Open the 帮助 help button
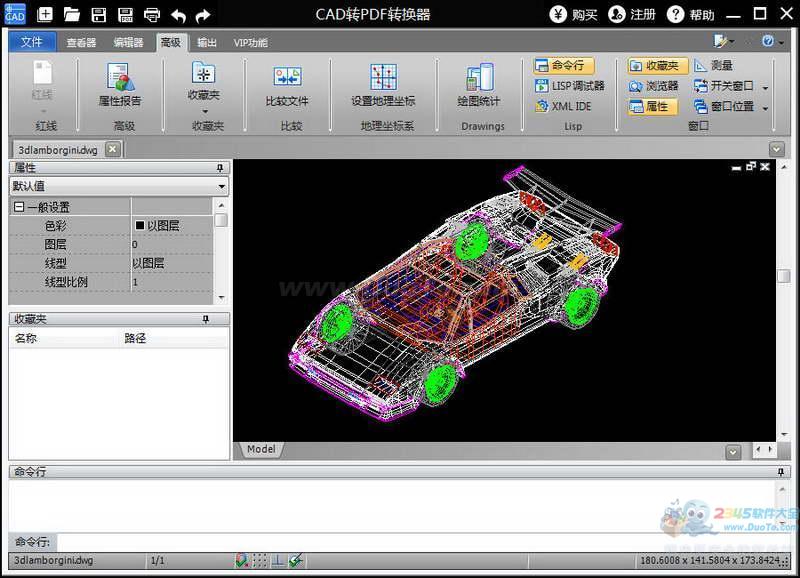The image size is (800, 578). pyautogui.click(x=691, y=14)
